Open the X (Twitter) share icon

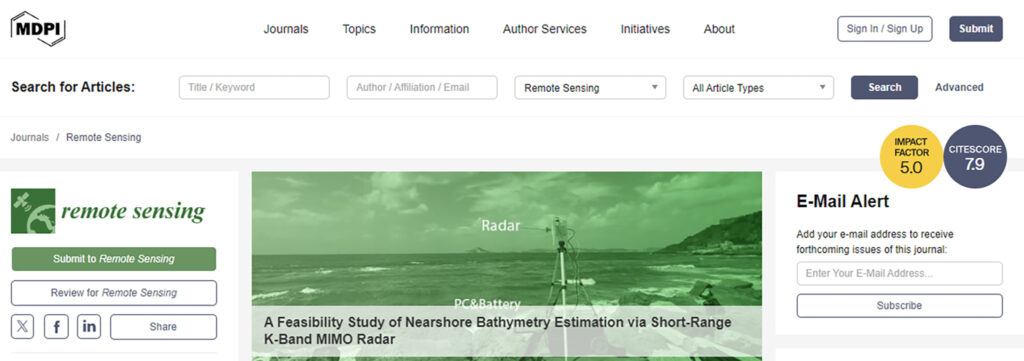point(23,327)
